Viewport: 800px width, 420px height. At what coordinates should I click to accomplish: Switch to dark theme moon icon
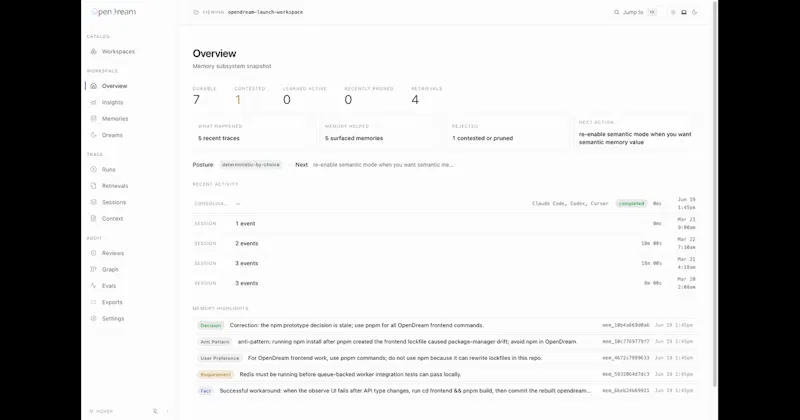[694, 12]
